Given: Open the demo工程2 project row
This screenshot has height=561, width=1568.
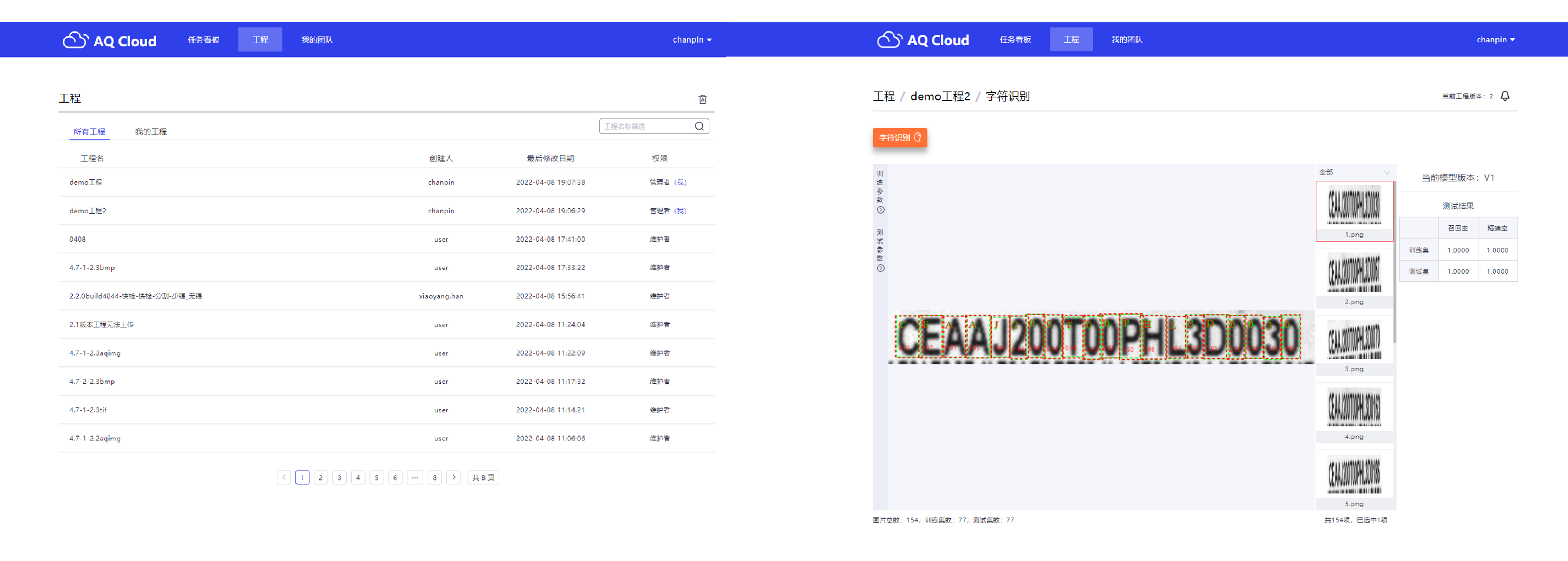Looking at the screenshot, I should pos(88,211).
